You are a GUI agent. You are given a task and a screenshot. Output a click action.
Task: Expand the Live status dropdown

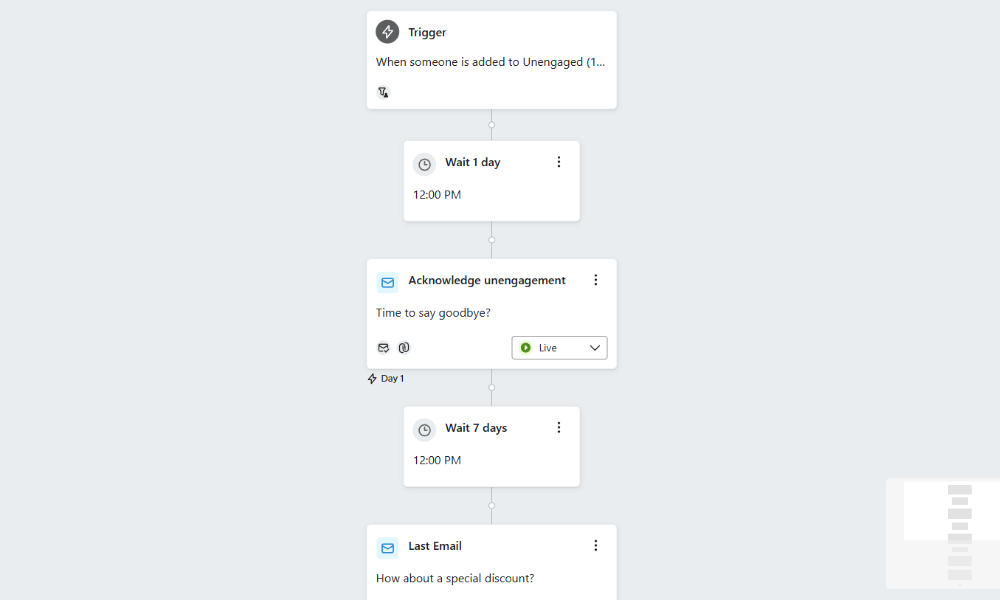[595, 348]
